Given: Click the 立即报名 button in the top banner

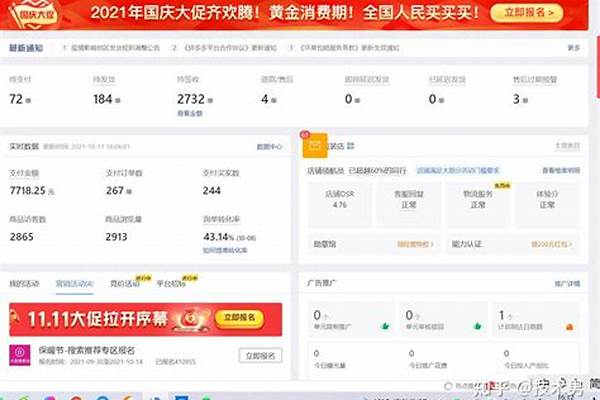Looking at the screenshot, I should pos(527,13).
